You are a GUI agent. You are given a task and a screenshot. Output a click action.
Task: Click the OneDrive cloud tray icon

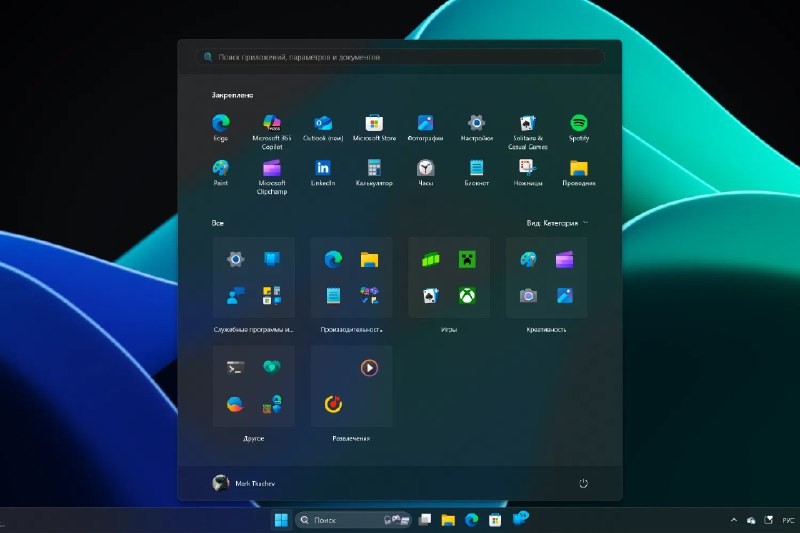(x=751, y=520)
